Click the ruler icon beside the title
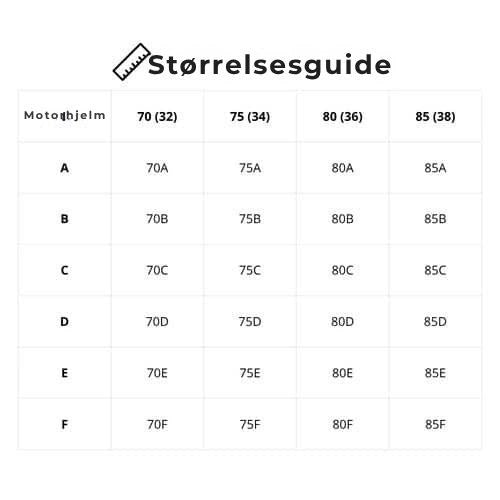This screenshot has width=500, height=500. [x=131, y=62]
